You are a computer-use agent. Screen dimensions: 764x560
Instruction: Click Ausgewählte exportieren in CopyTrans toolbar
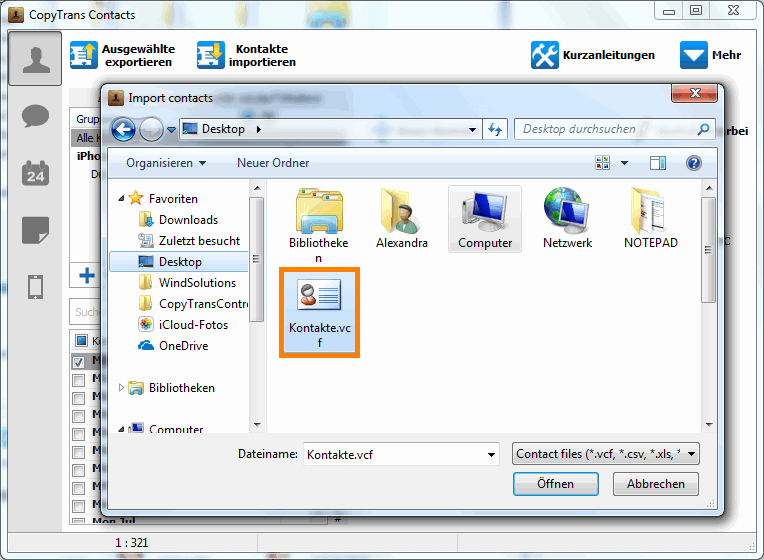coord(122,56)
